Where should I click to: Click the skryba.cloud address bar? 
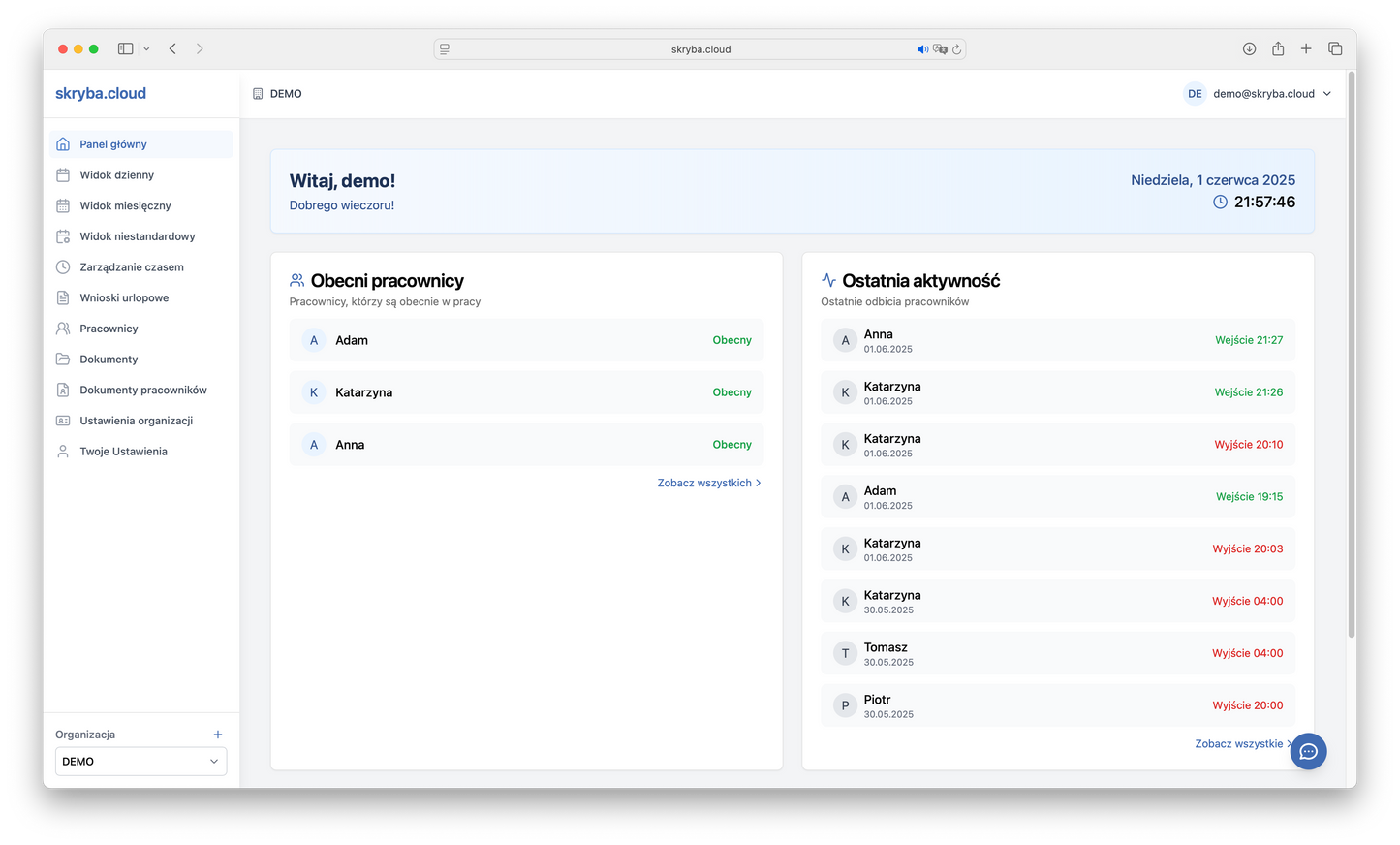(x=700, y=49)
